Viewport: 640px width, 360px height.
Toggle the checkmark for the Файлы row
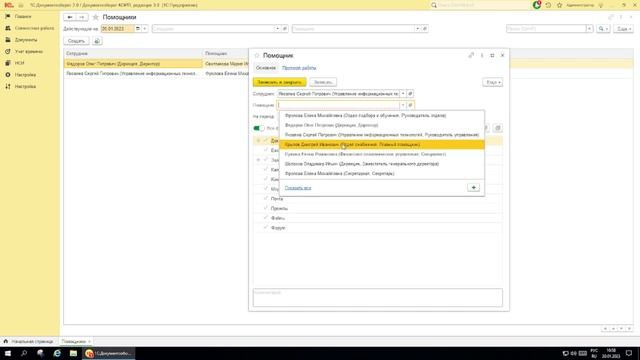[266, 218]
